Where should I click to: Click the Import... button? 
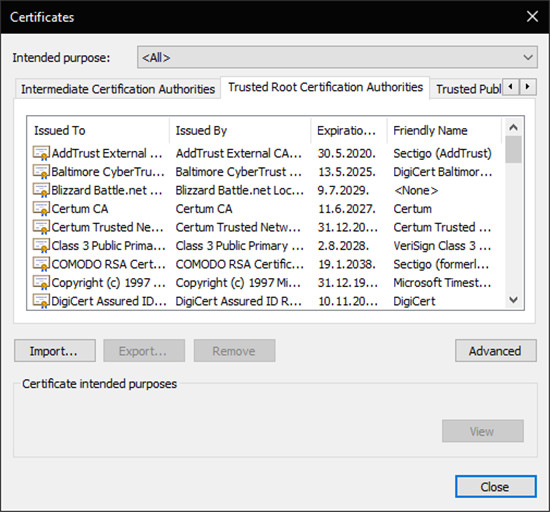(x=55, y=351)
